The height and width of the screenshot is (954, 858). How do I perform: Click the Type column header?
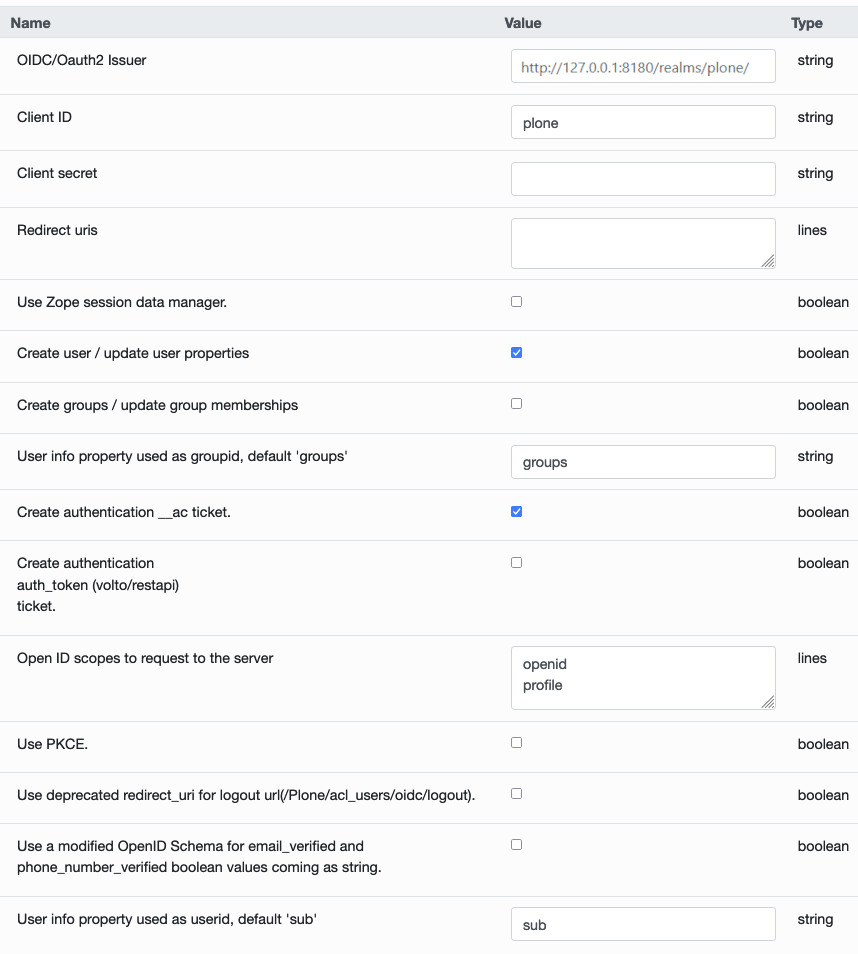pos(806,22)
